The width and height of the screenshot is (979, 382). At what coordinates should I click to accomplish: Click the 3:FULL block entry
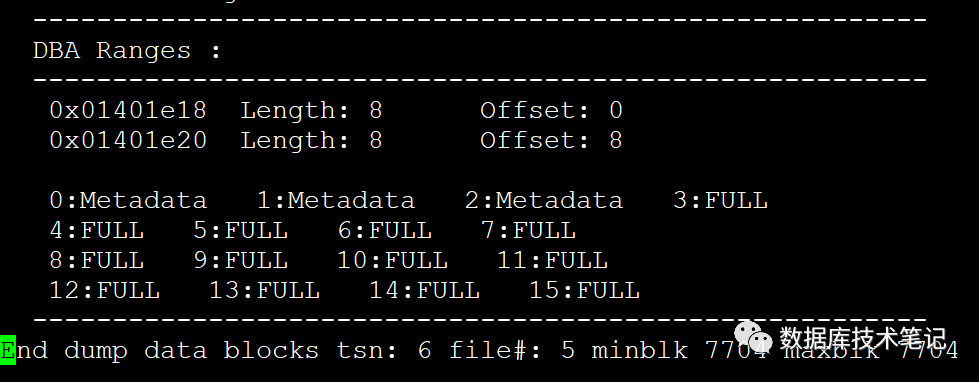(x=721, y=200)
